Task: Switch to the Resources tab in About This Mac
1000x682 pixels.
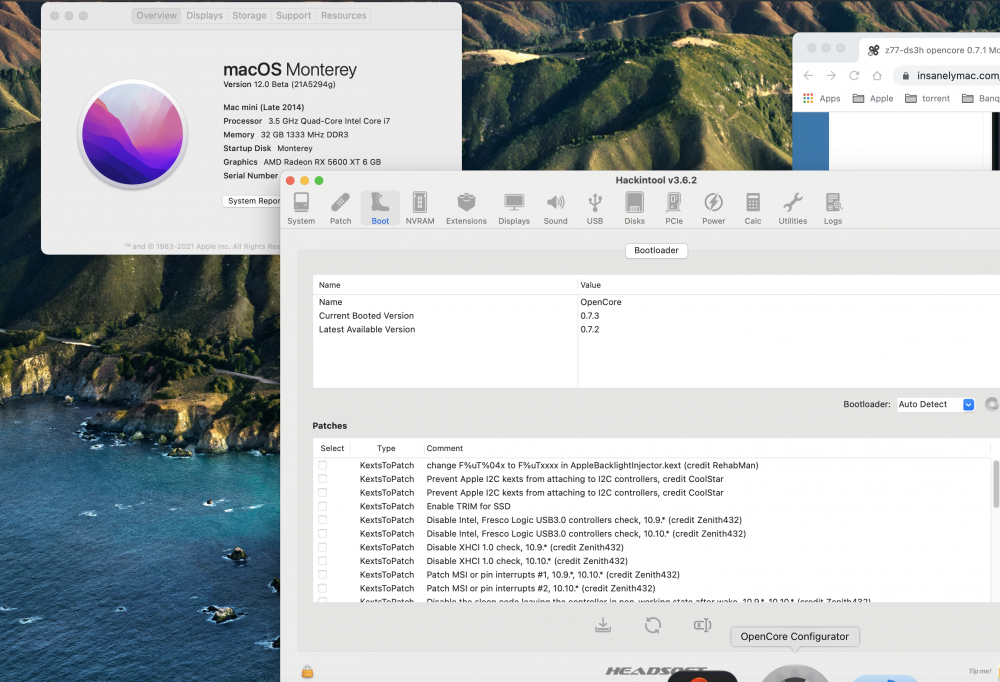Action: click(x=344, y=15)
